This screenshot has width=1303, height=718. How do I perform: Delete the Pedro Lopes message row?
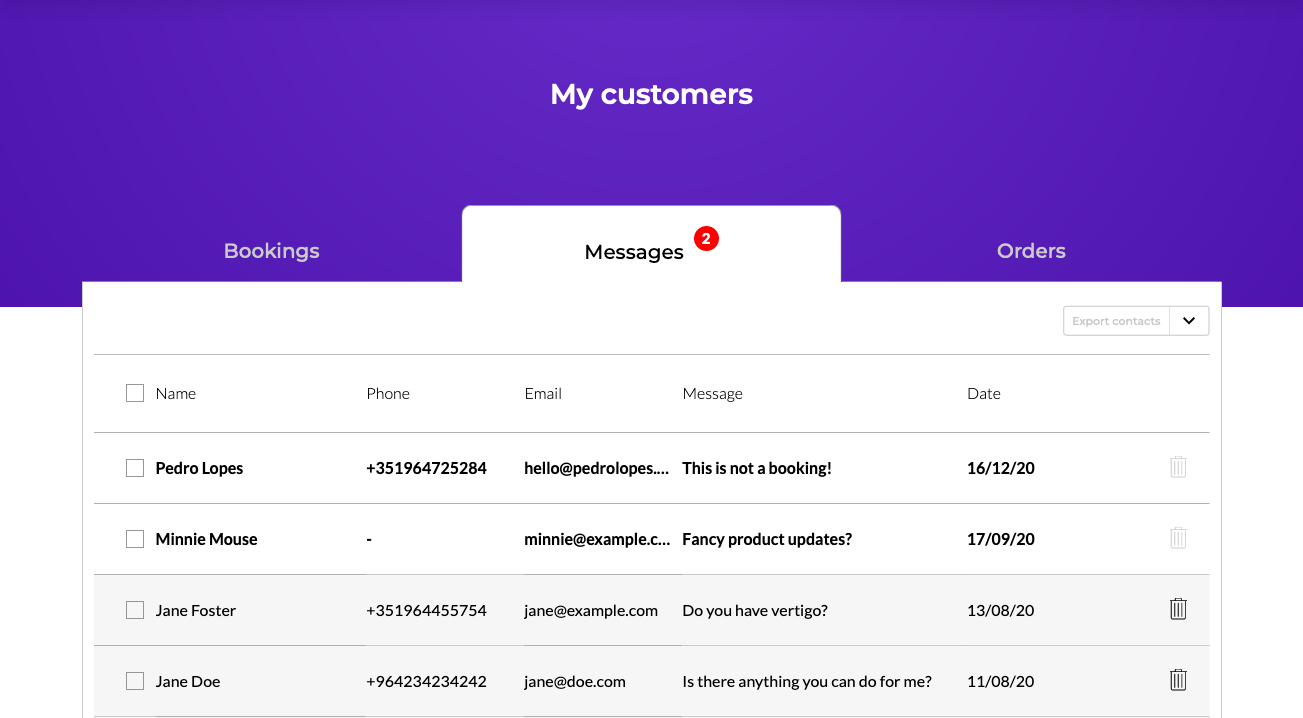pyautogui.click(x=1178, y=467)
